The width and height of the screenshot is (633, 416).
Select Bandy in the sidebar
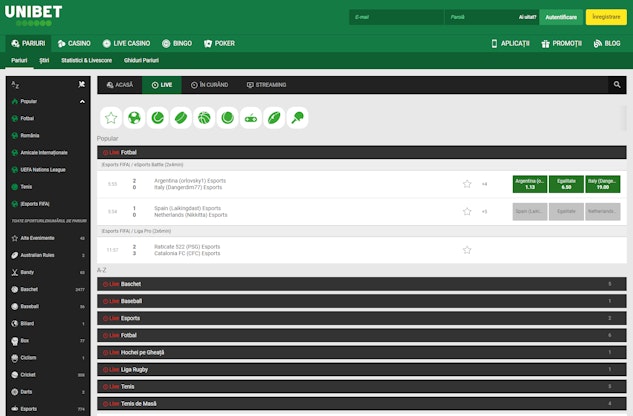tap(48, 272)
